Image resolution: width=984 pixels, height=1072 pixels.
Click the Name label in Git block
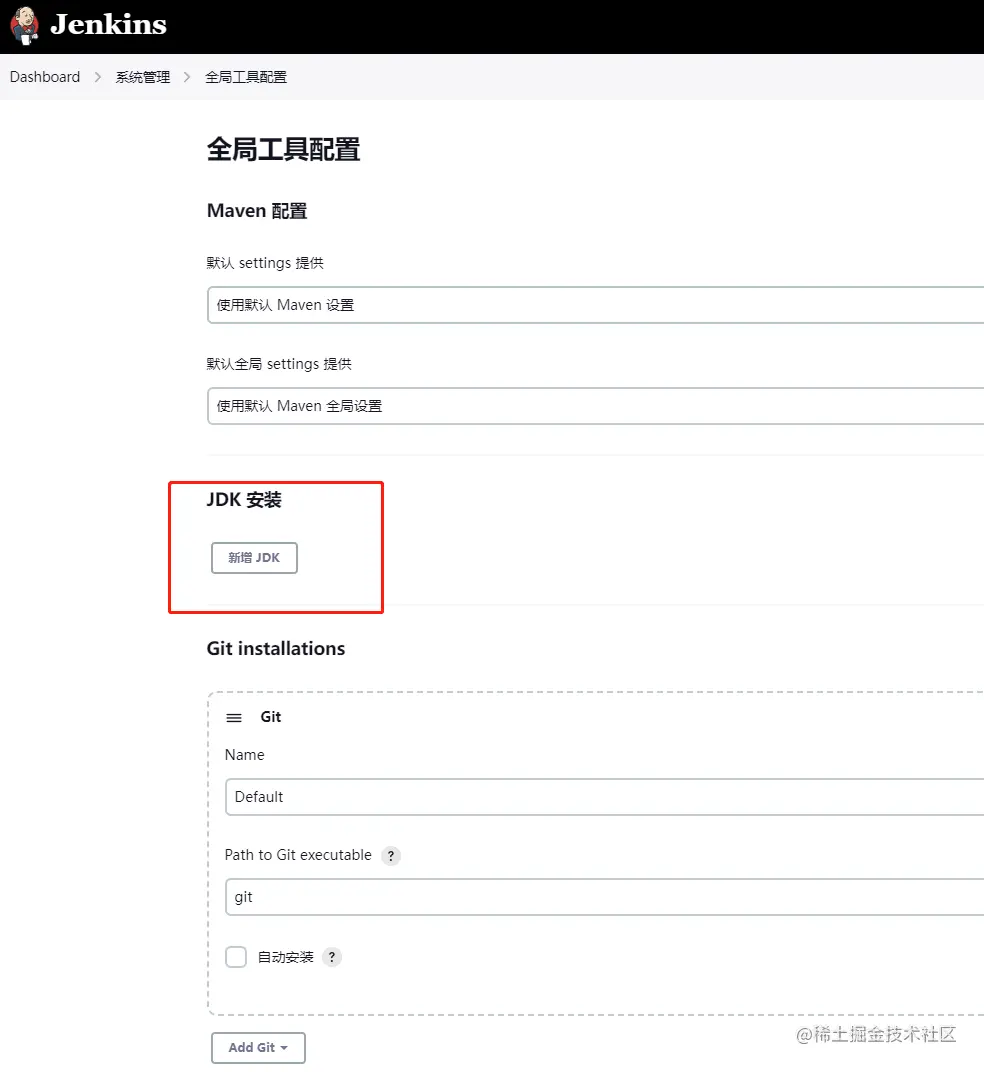point(244,755)
